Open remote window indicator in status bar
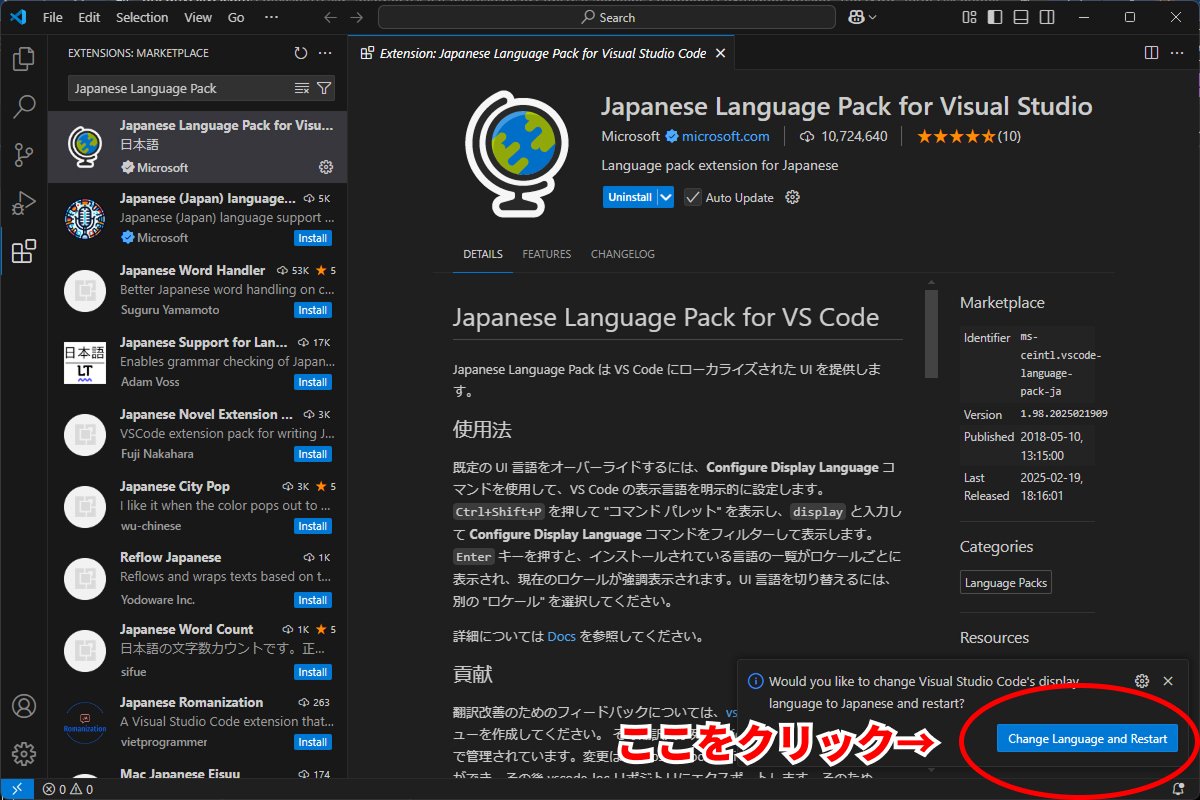The image size is (1200, 800). tap(17, 789)
